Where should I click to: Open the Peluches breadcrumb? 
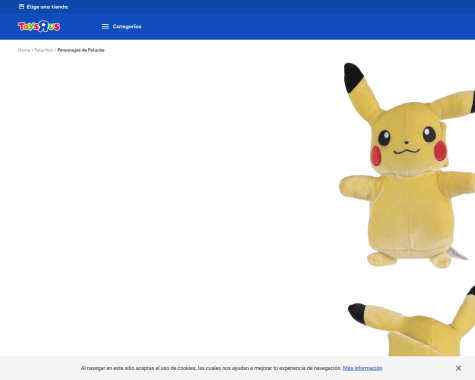[x=44, y=50]
